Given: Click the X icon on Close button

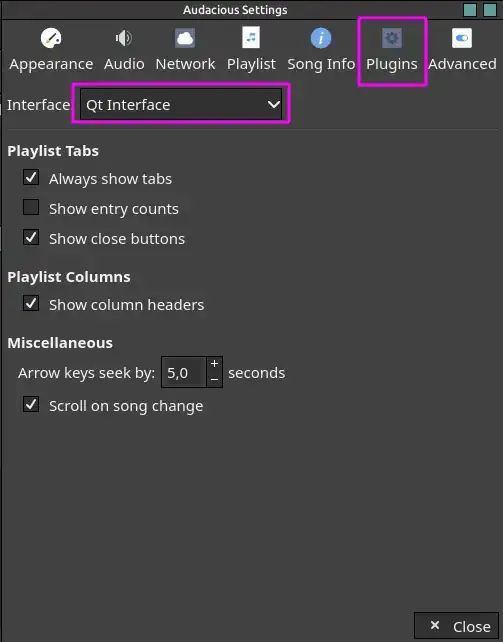Looking at the screenshot, I should point(435,625).
